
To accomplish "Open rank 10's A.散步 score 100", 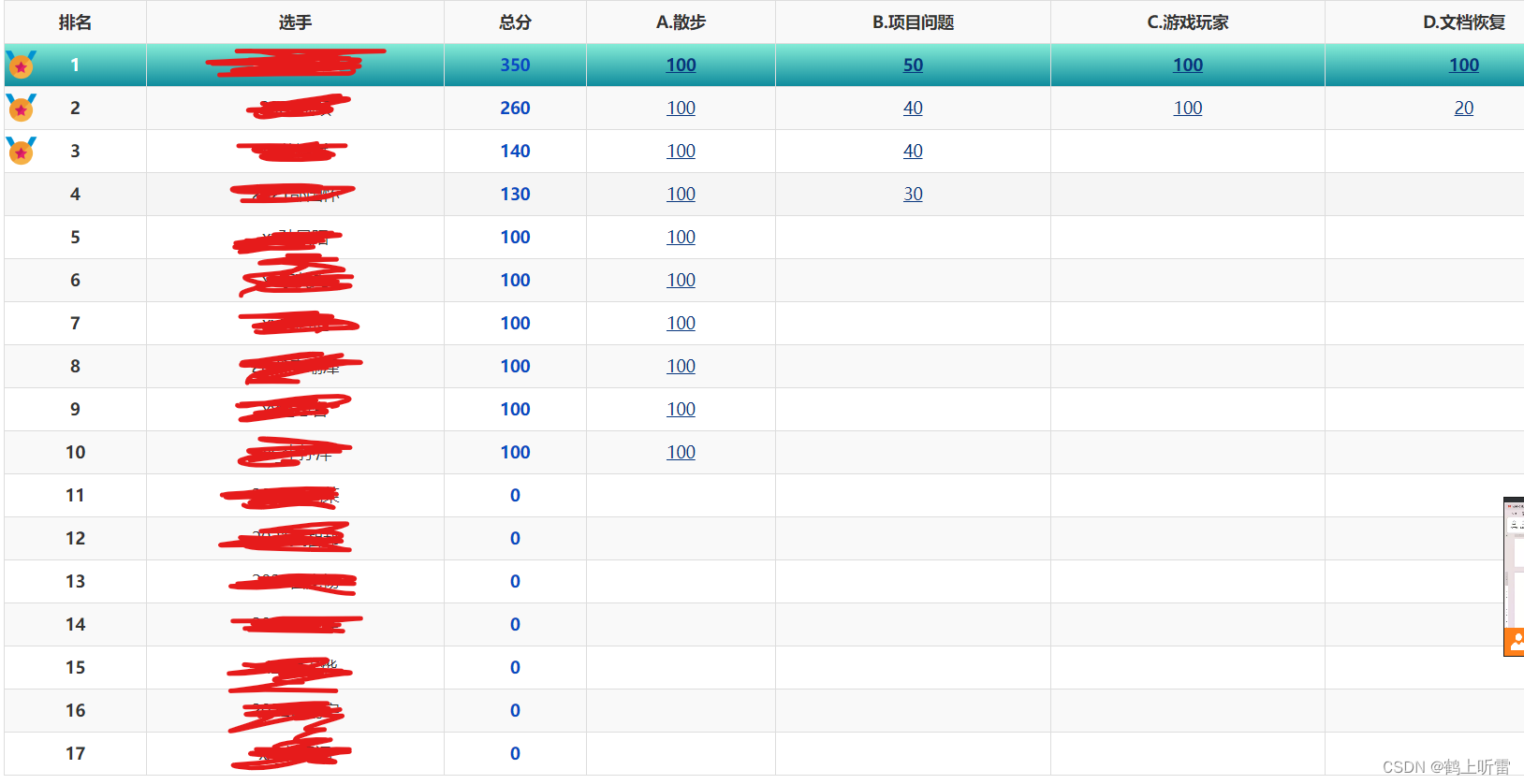I will pyautogui.click(x=681, y=452).
